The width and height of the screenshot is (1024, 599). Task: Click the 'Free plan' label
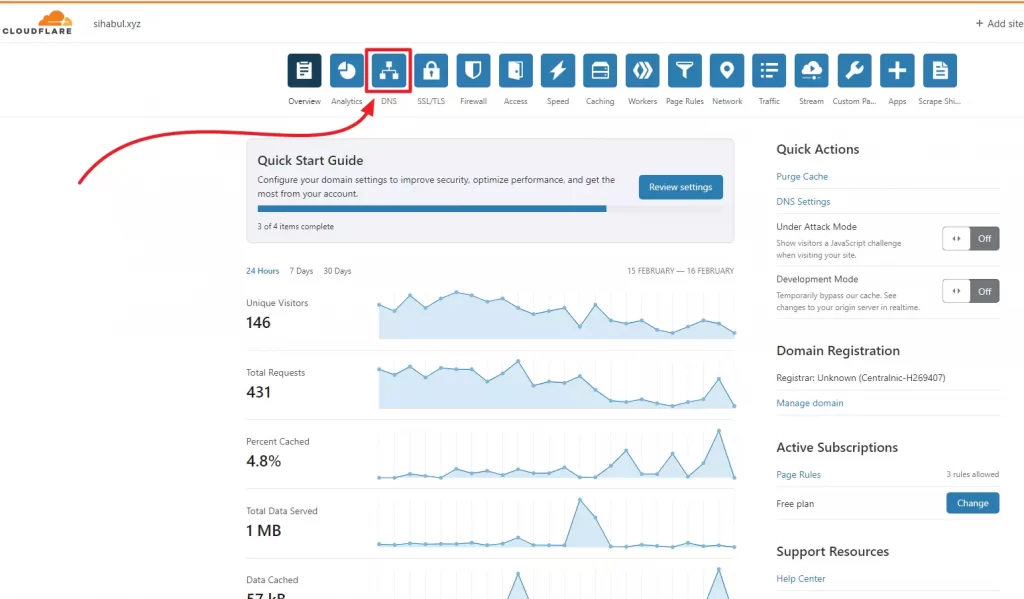pos(795,504)
